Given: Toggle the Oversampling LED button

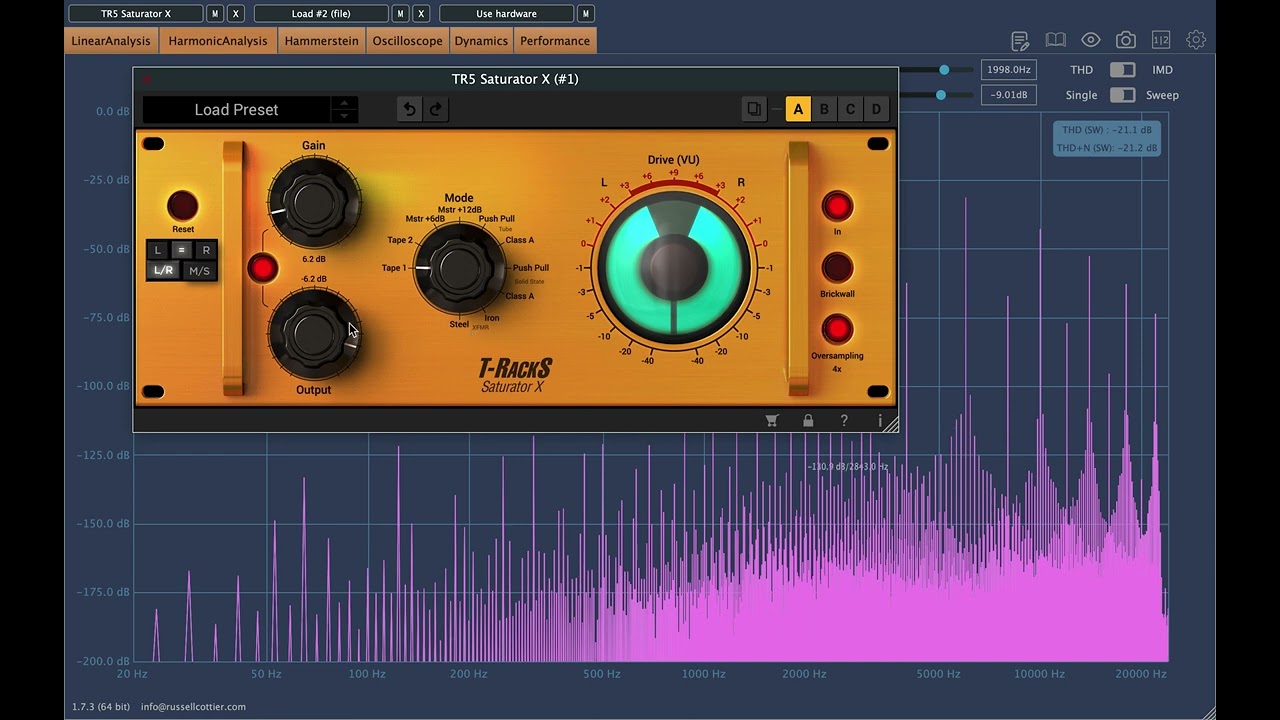Looking at the screenshot, I should 837,329.
